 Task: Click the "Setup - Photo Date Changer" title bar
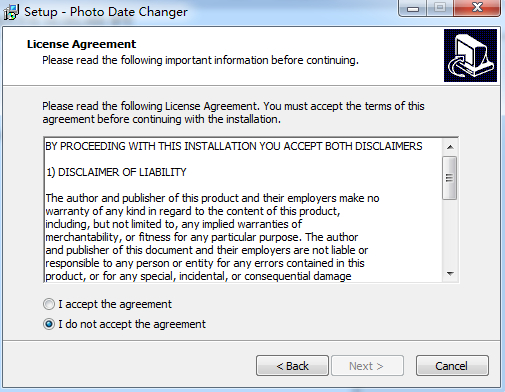point(106,12)
